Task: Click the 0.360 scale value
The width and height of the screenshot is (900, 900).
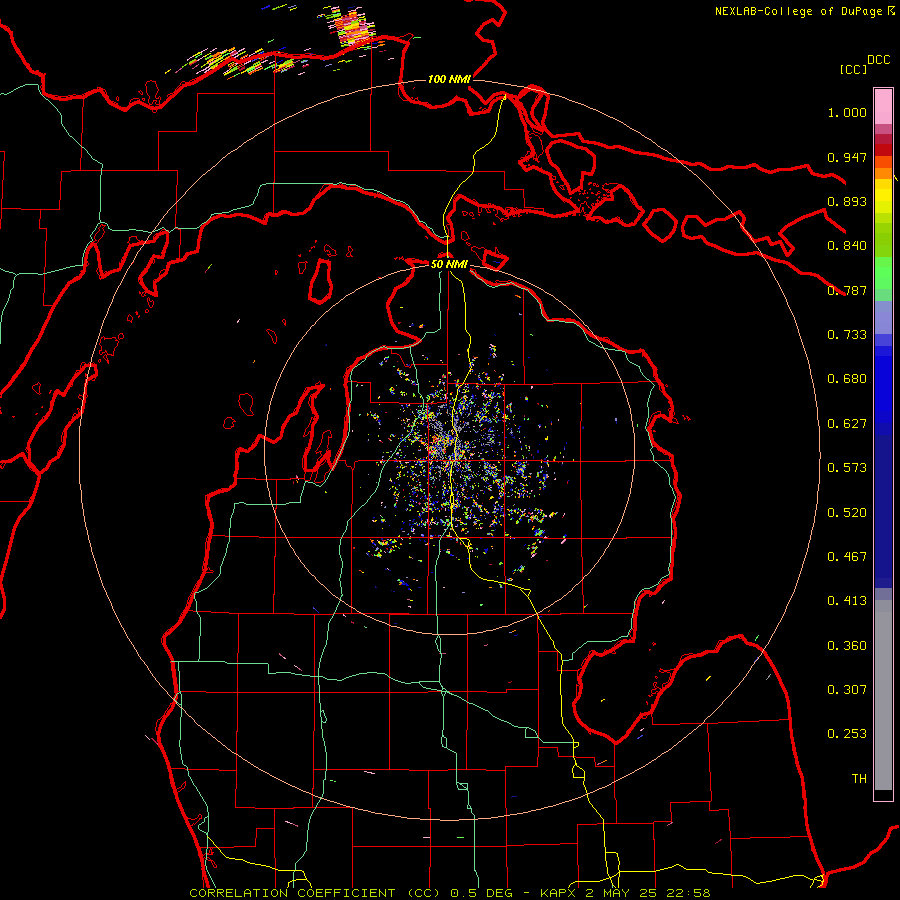Action: click(x=847, y=646)
